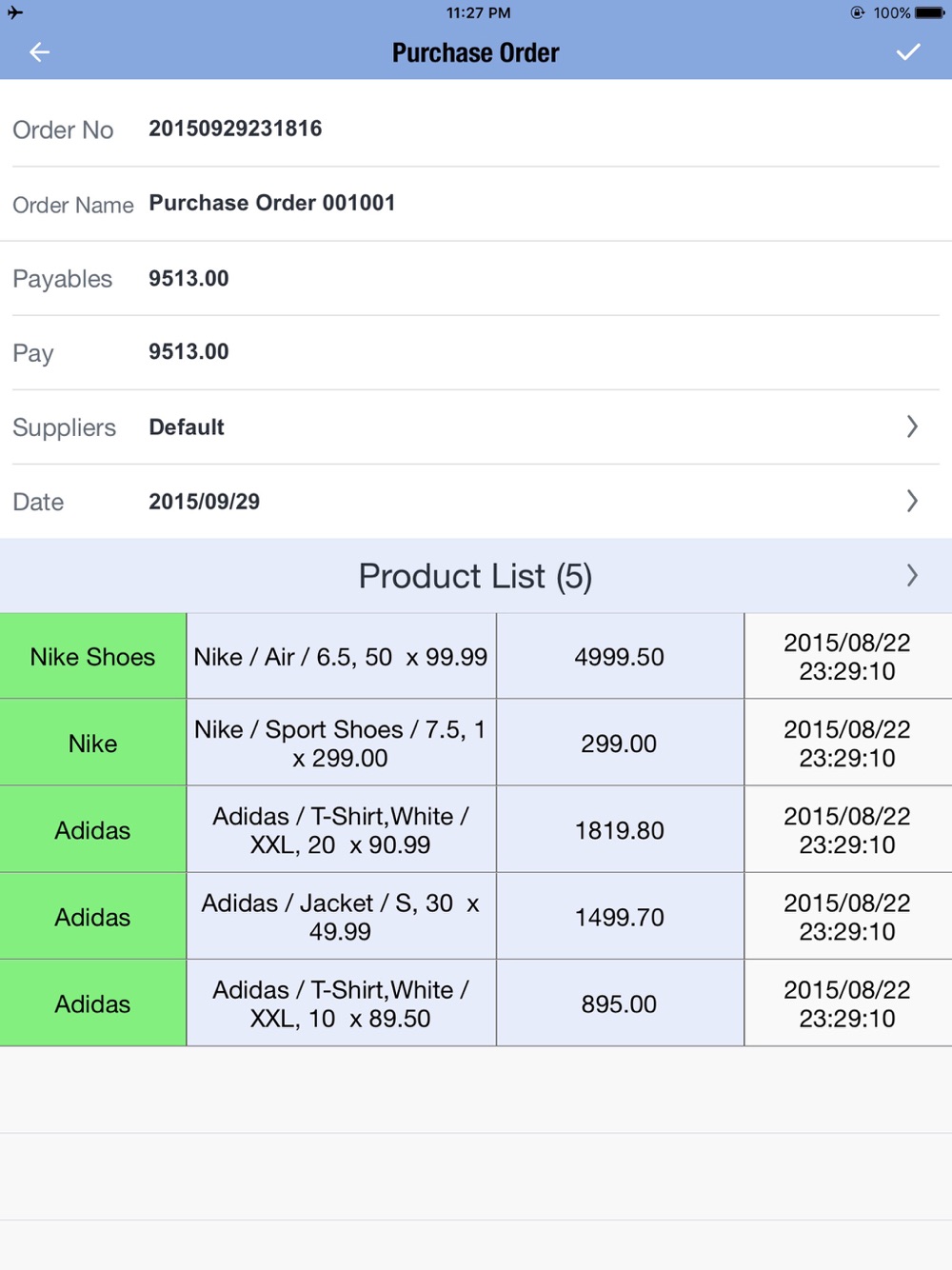Tap the Default supplier value

pyautogui.click(x=187, y=427)
